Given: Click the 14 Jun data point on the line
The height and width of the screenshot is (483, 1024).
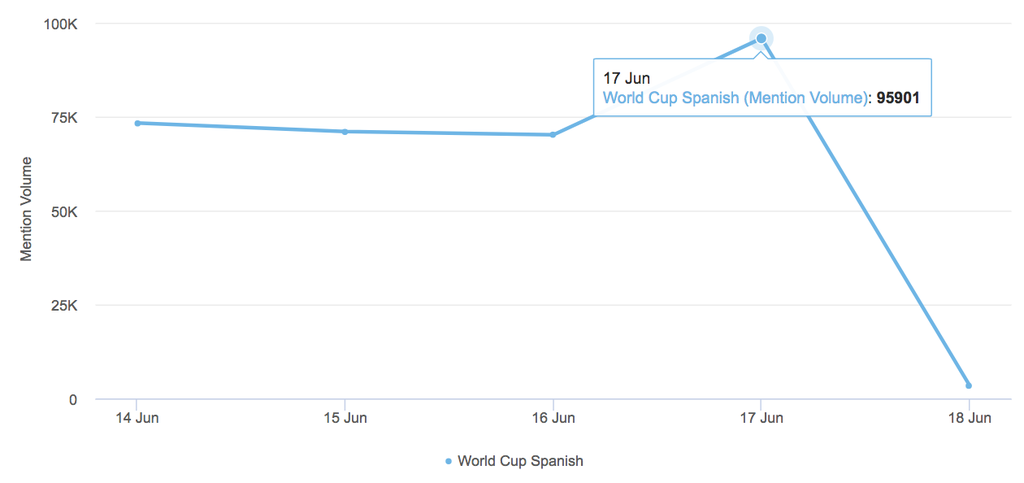Looking at the screenshot, I should [x=137, y=123].
